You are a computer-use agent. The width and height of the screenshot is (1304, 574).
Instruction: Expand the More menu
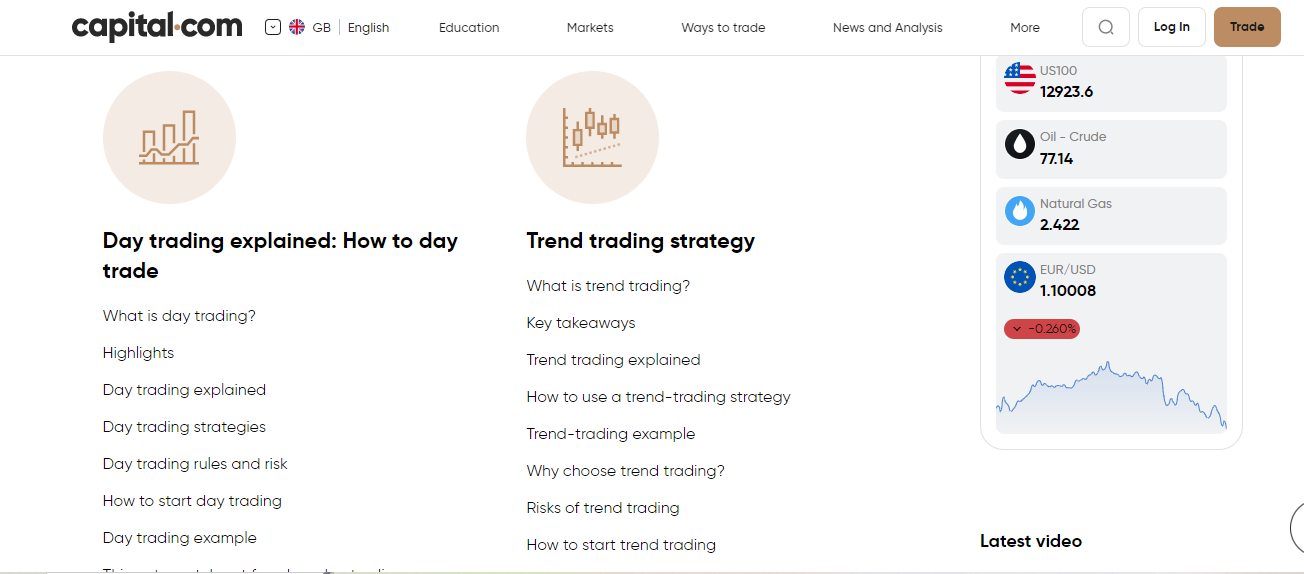[1025, 27]
